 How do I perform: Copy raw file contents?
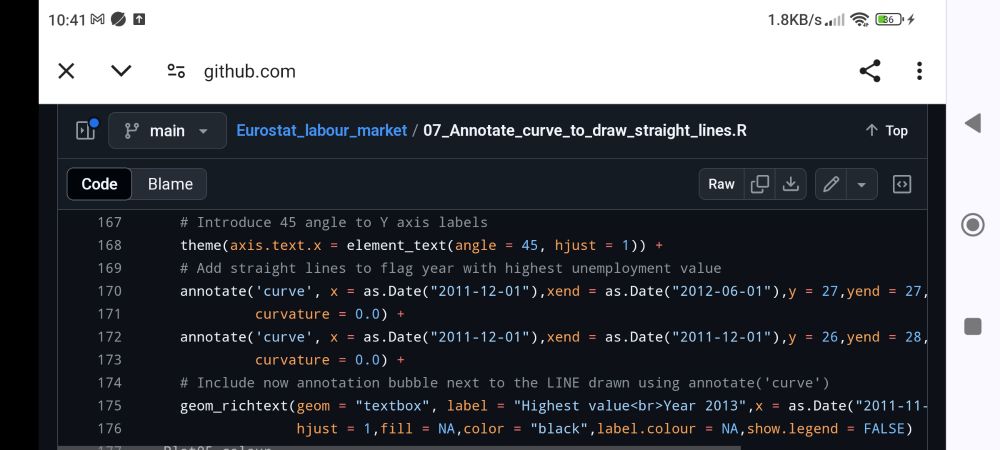pyautogui.click(x=760, y=184)
